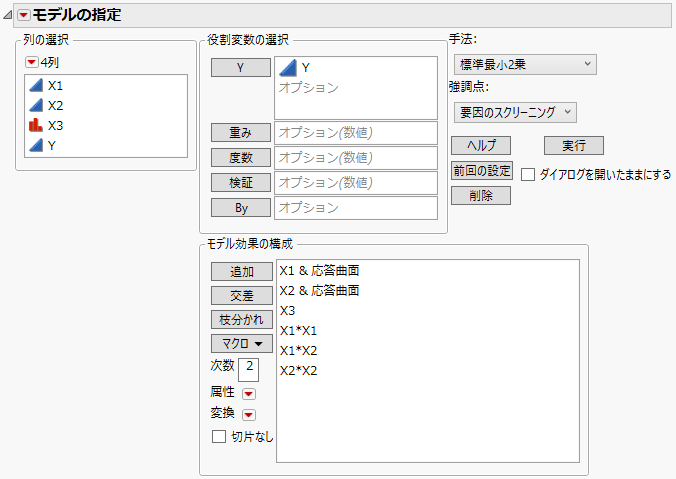Click the 交差 button
This screenshot has width=676, height=479.
click(242, 296)
